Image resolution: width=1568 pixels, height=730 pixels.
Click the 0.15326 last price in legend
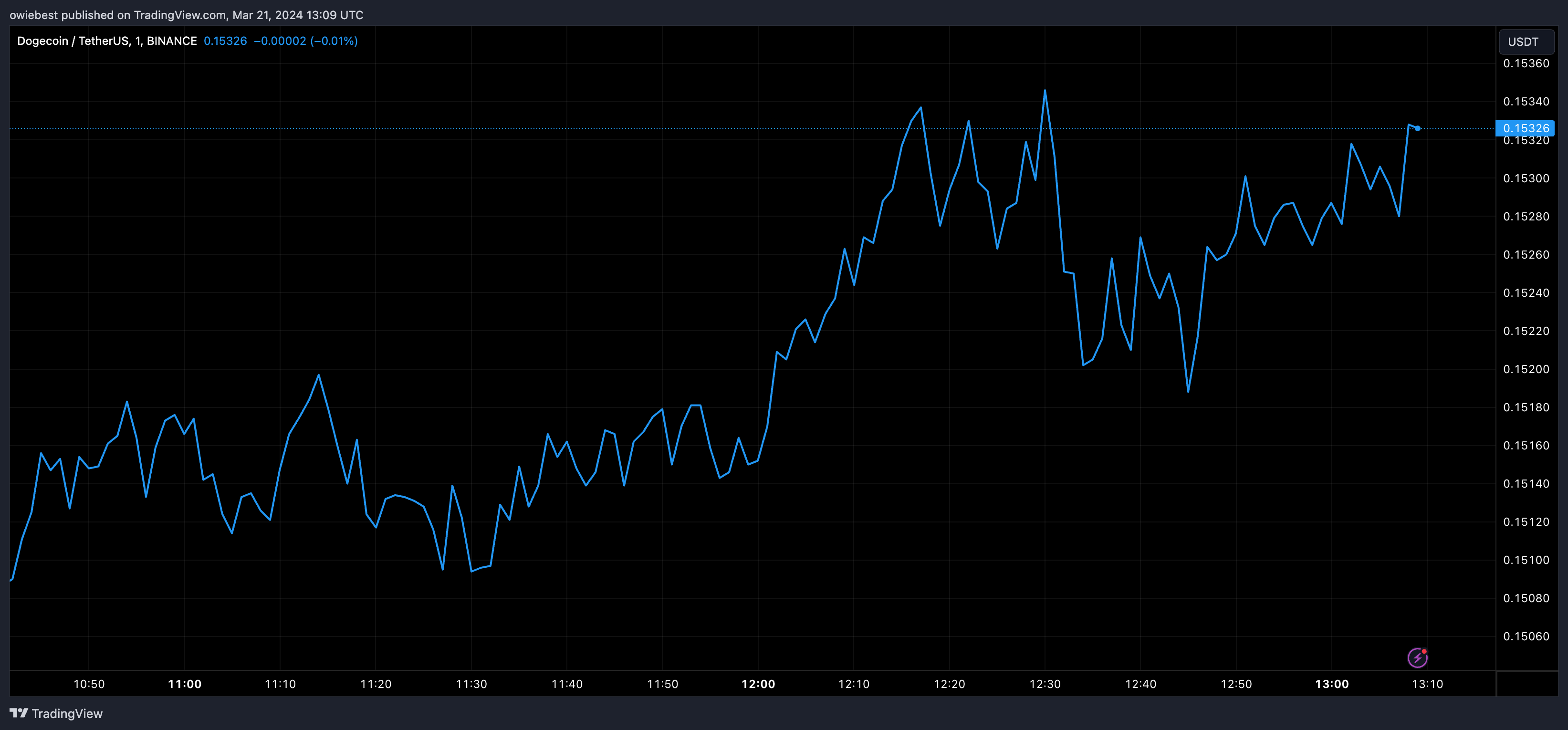coord(225,41)
